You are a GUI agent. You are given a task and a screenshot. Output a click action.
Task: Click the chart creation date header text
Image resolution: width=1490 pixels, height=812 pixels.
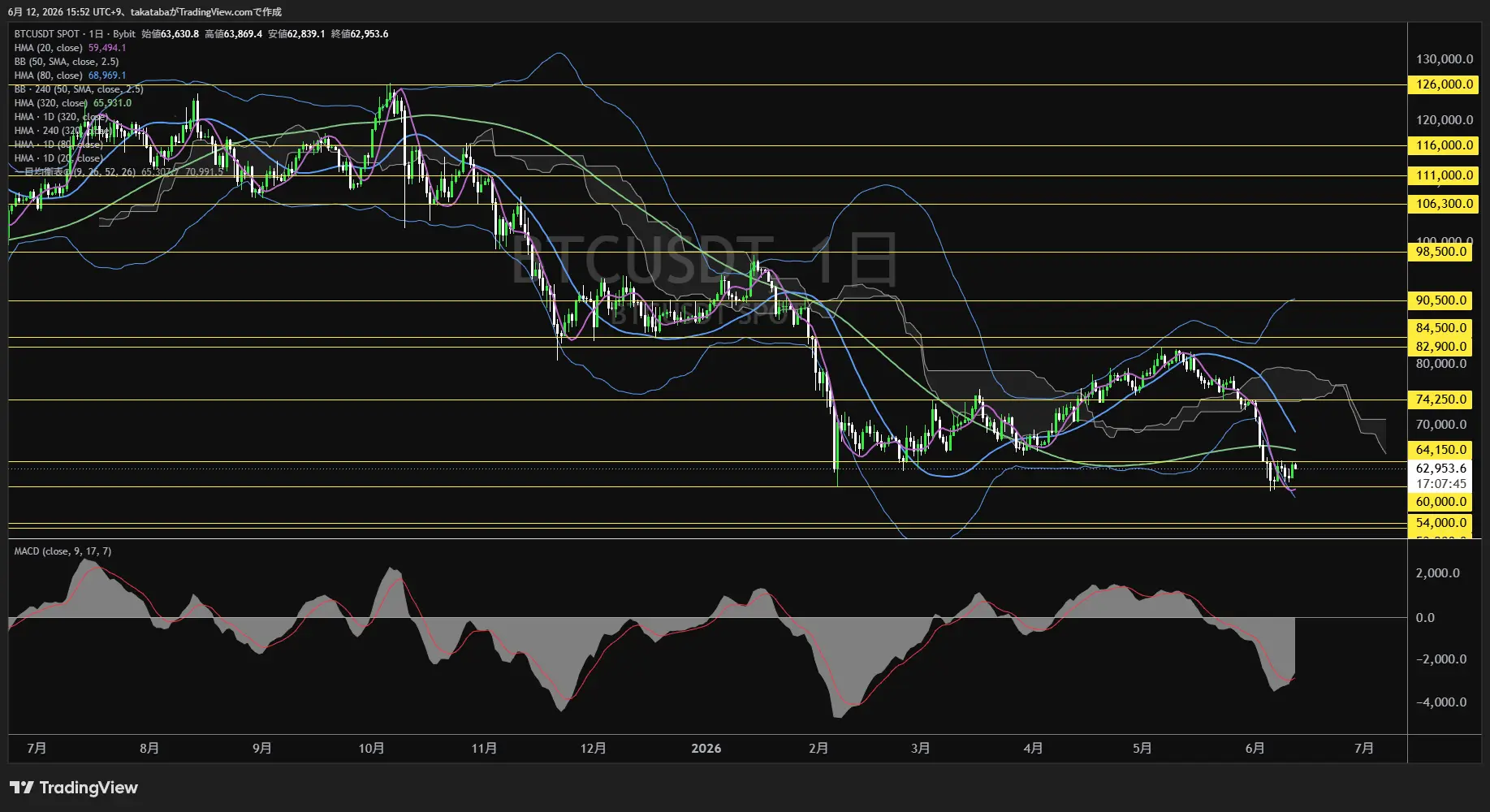(145, 12)
